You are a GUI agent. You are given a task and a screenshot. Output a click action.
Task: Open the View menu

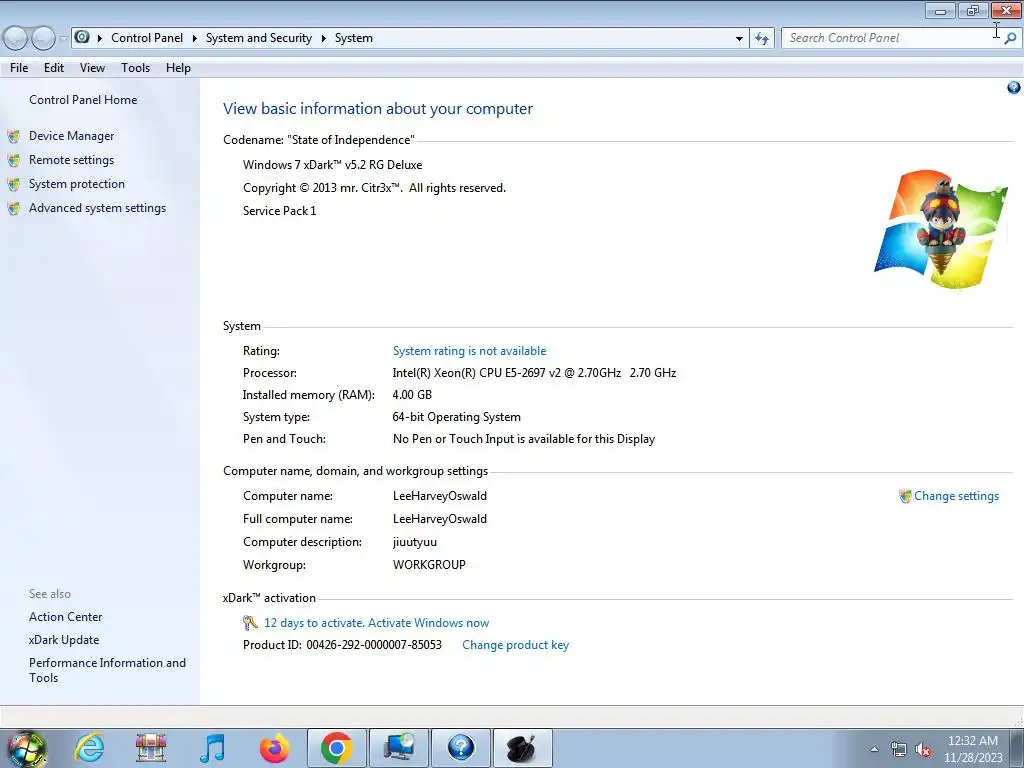tap(92, 68)
